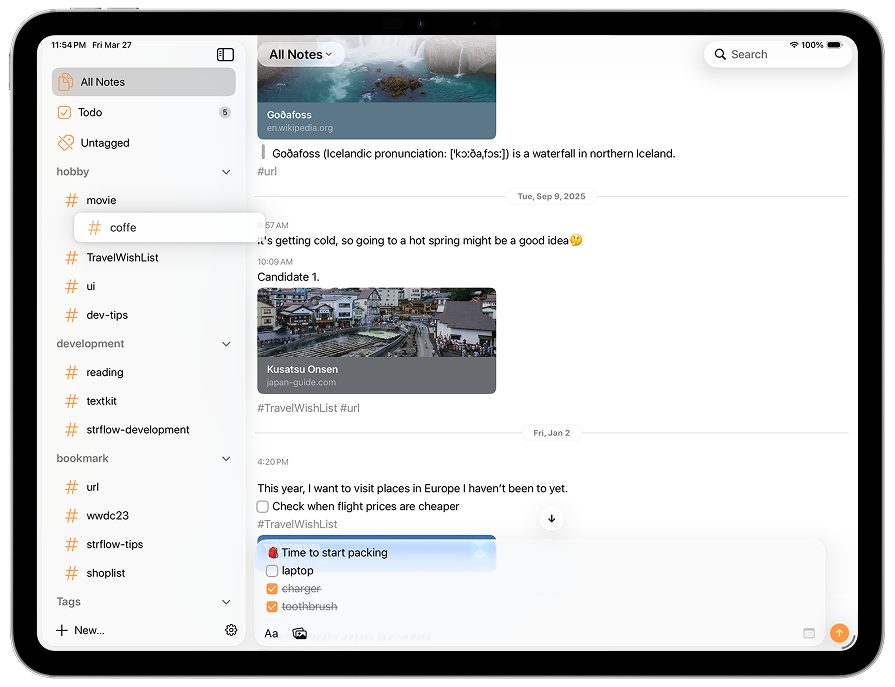The height and width of the screenshot is (687, 895).
Task: Click the Kusatsu Onsen town photo
Action: point(376,322)
